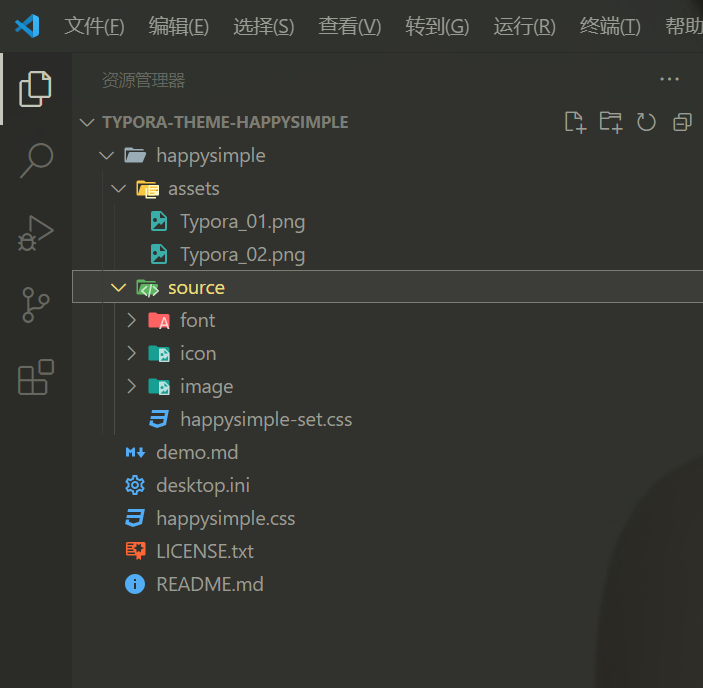Open the file Typora_01.png
This screenshot has width=703, height=688.
tap(243, 222)
